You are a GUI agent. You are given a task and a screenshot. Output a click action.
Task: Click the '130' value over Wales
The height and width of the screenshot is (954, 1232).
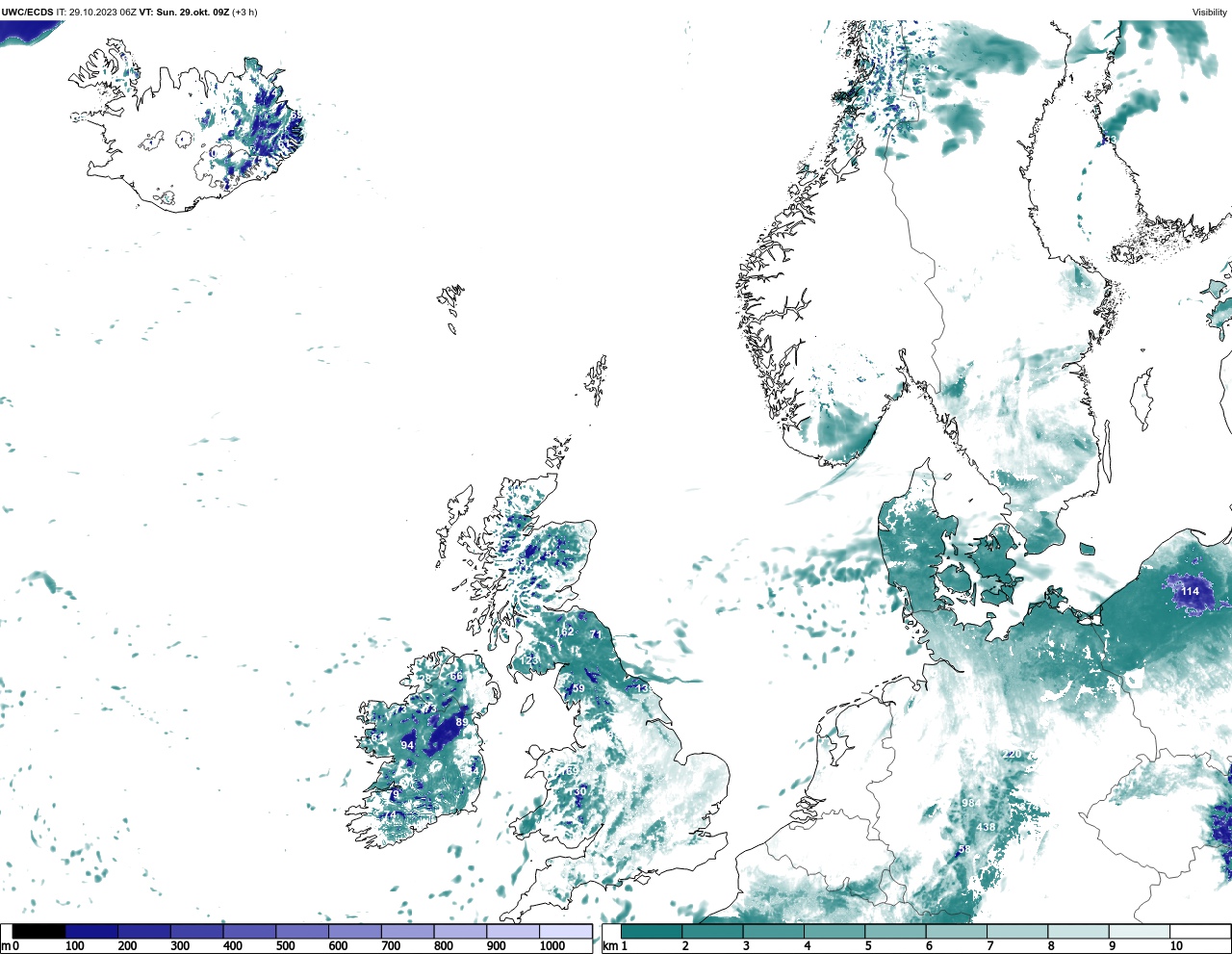577,791
